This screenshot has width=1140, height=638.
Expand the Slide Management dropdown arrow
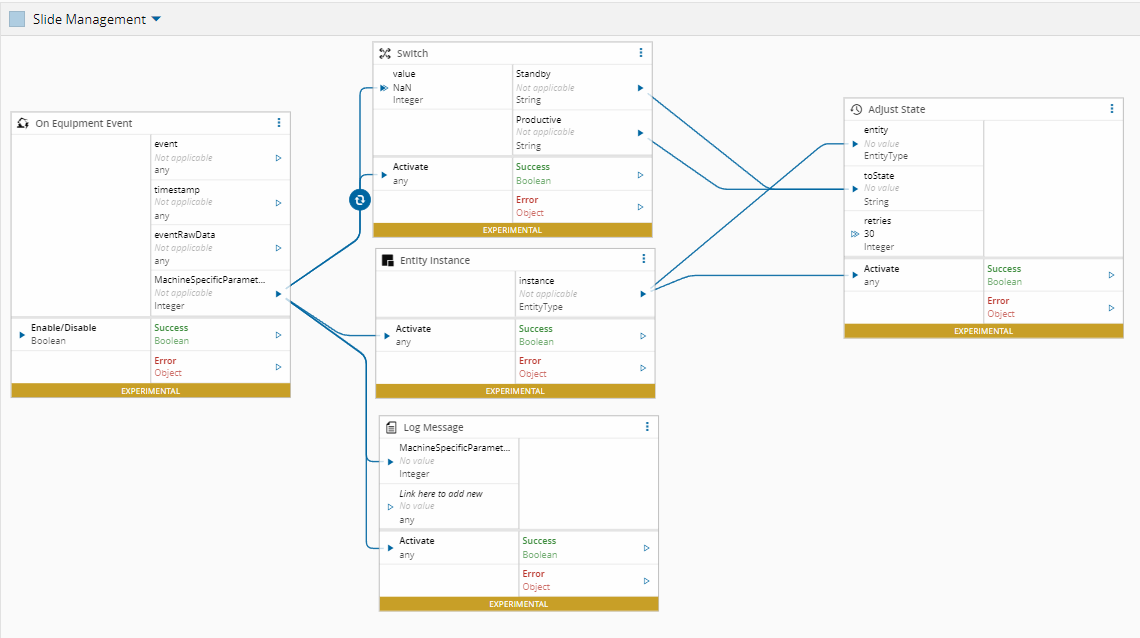(x=156, y=19)
